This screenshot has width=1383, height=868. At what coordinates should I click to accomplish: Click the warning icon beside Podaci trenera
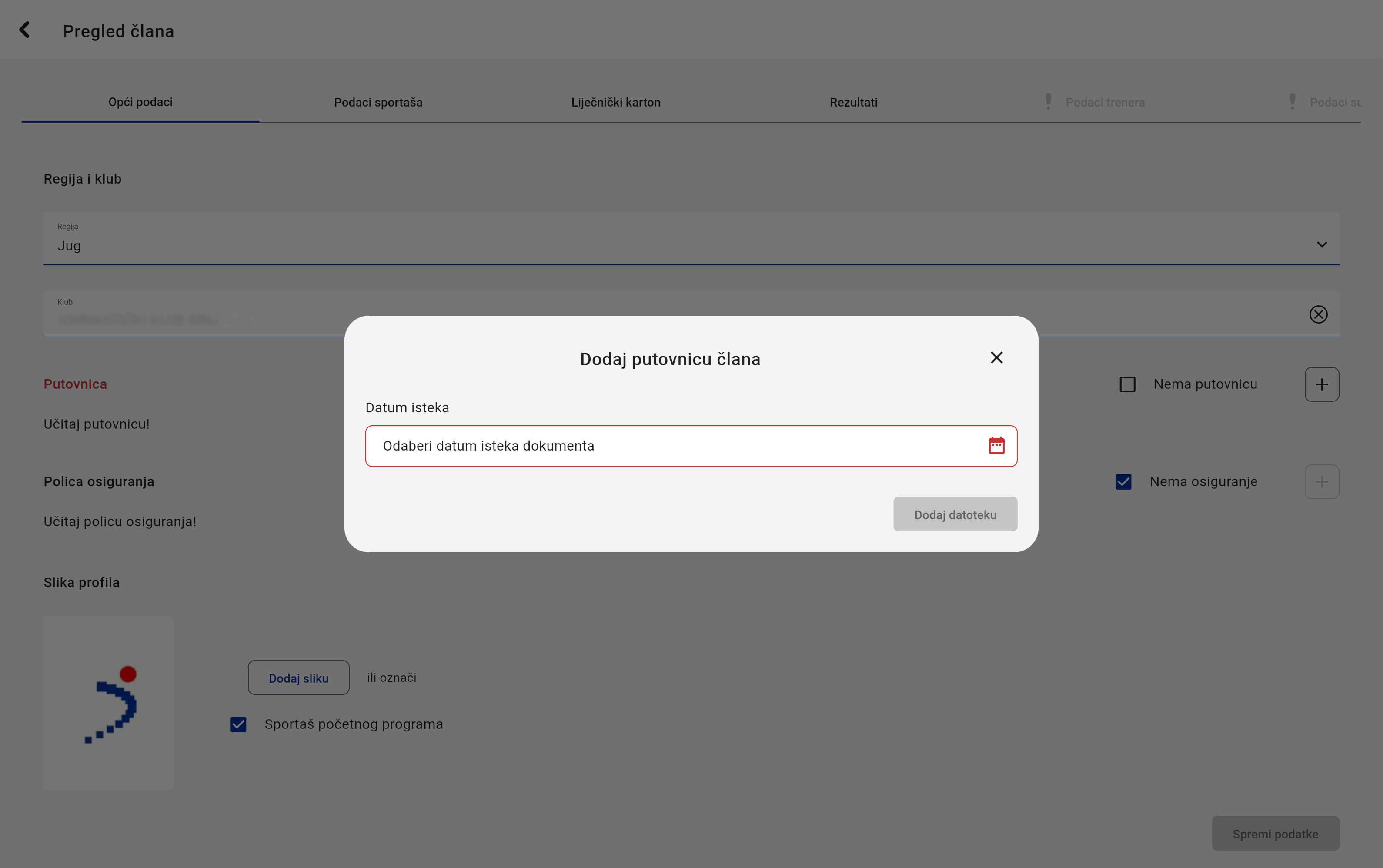[x=1048, y=102]
